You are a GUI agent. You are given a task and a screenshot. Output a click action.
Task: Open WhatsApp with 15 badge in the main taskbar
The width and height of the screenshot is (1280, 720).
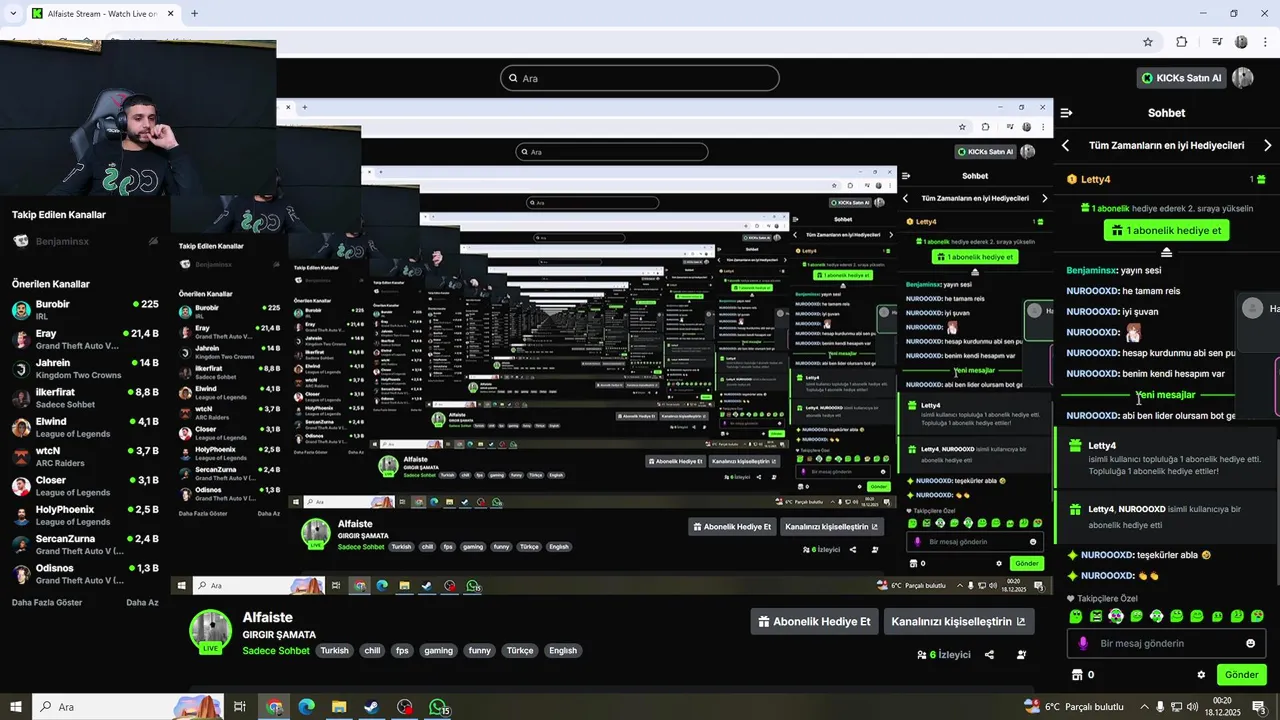point(438,707)
